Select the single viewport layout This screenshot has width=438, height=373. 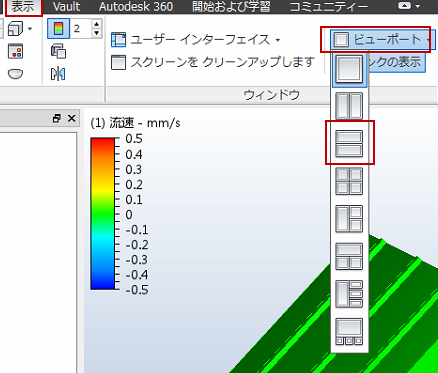point(349,69)
